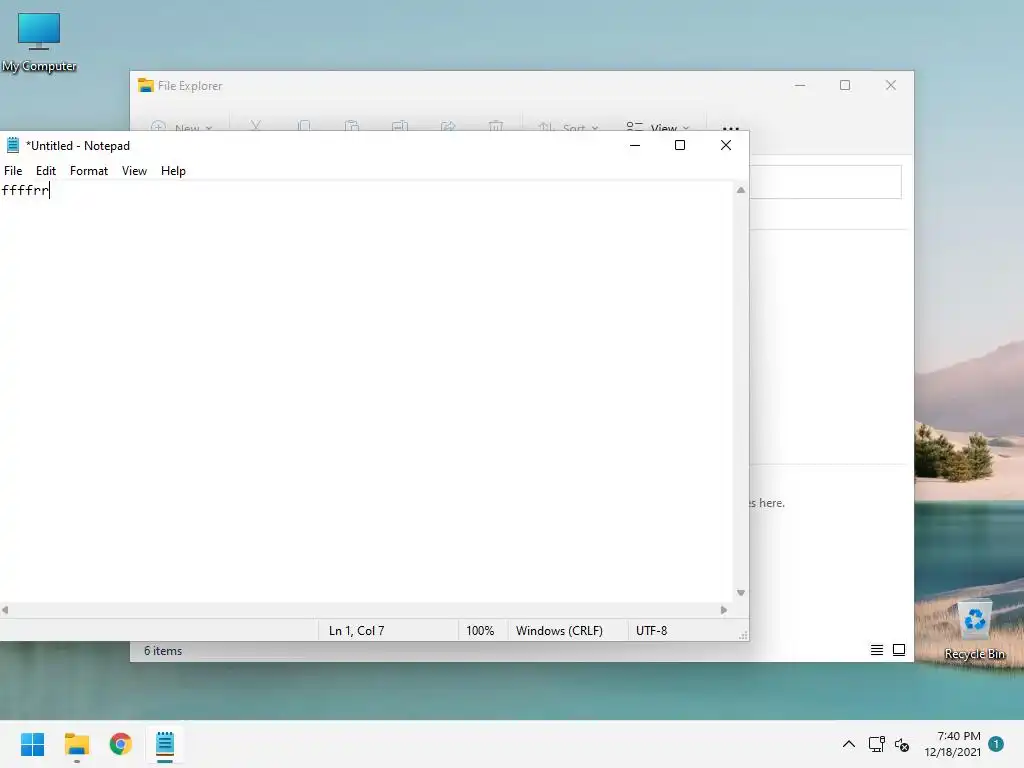
Task: Minimize the Notepad window
Action: click(x=635, y=145)
